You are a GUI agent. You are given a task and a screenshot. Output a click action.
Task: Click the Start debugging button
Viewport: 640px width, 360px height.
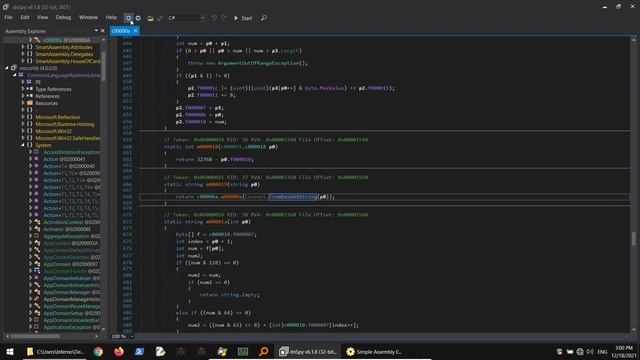click(242, 18)
